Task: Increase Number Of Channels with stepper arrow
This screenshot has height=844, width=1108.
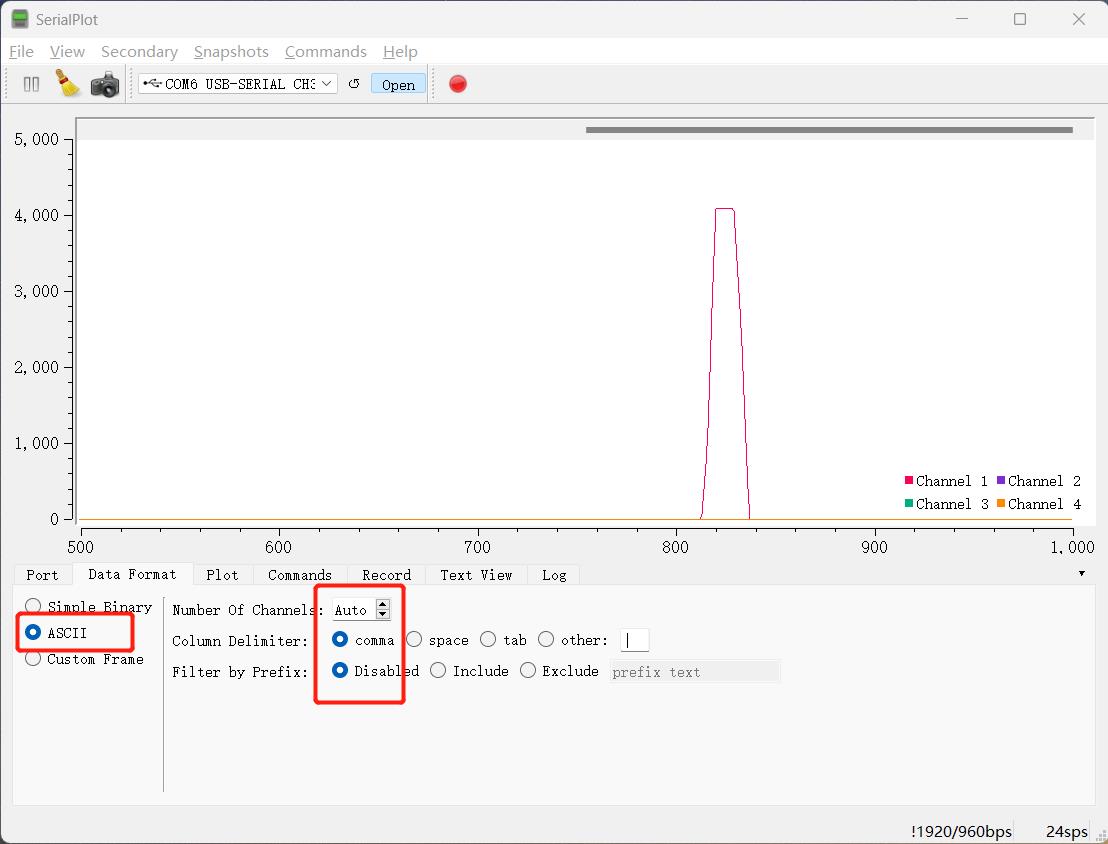Action: [383, 604]
